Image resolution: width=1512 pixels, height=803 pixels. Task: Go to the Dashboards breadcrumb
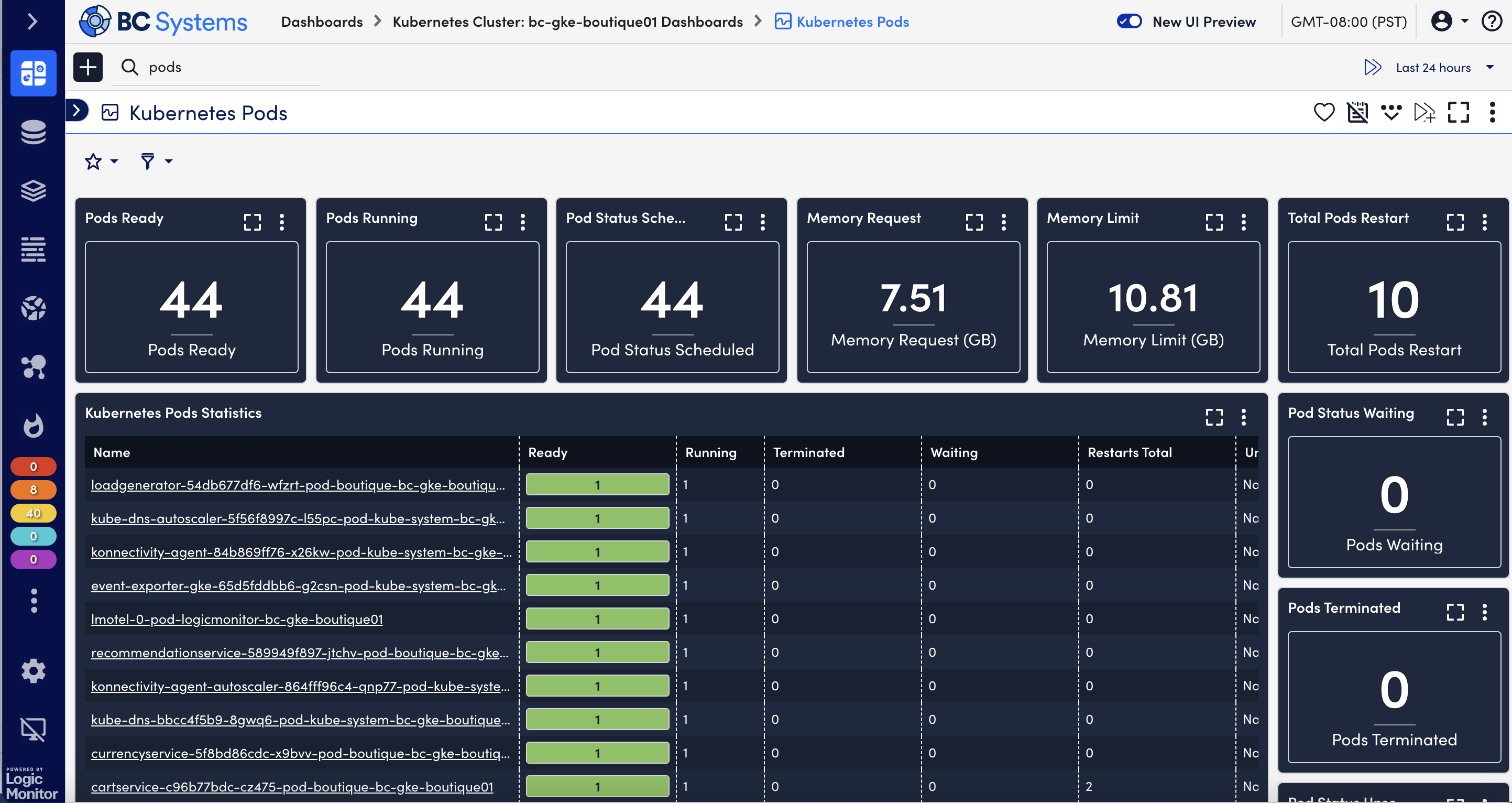pos(322,21)
